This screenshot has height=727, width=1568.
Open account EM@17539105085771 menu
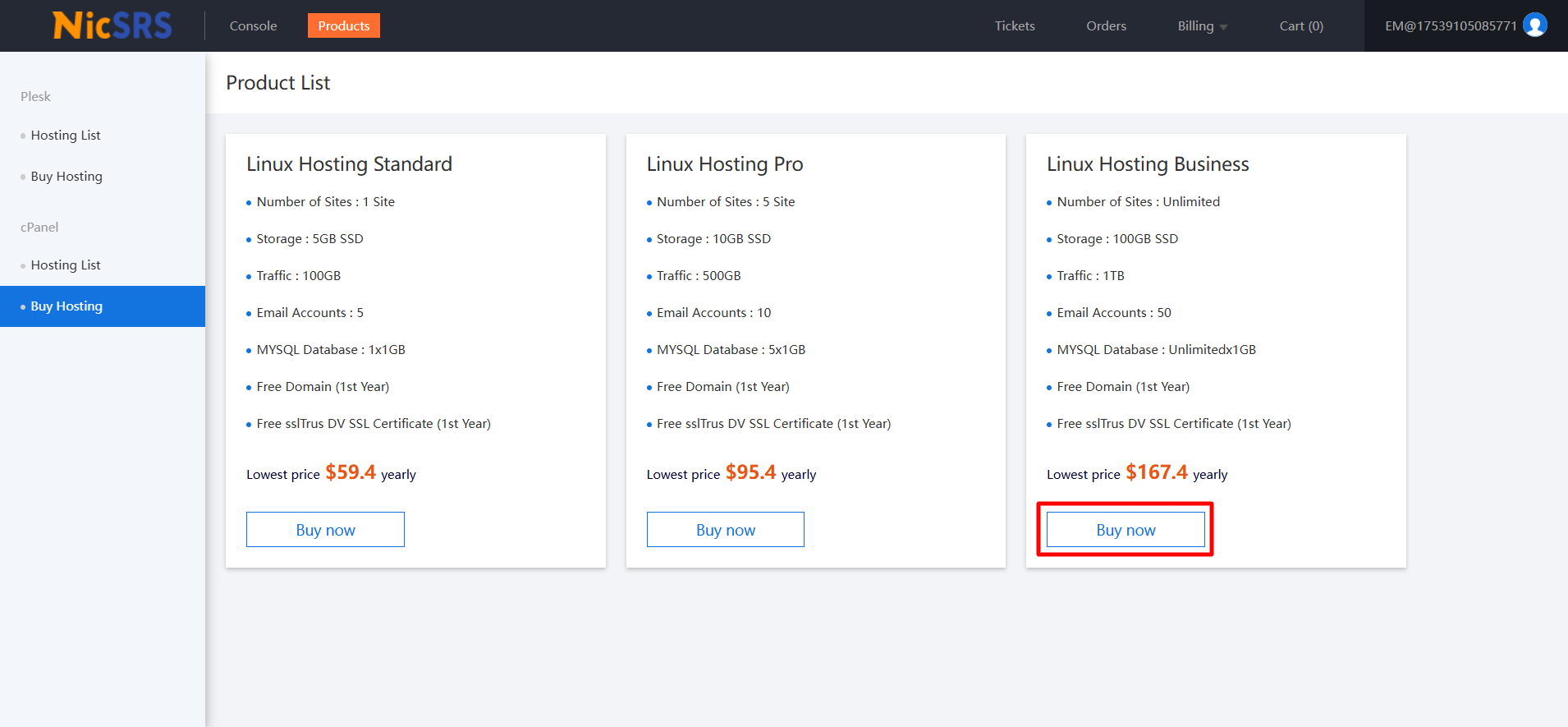click(1451, 25)
